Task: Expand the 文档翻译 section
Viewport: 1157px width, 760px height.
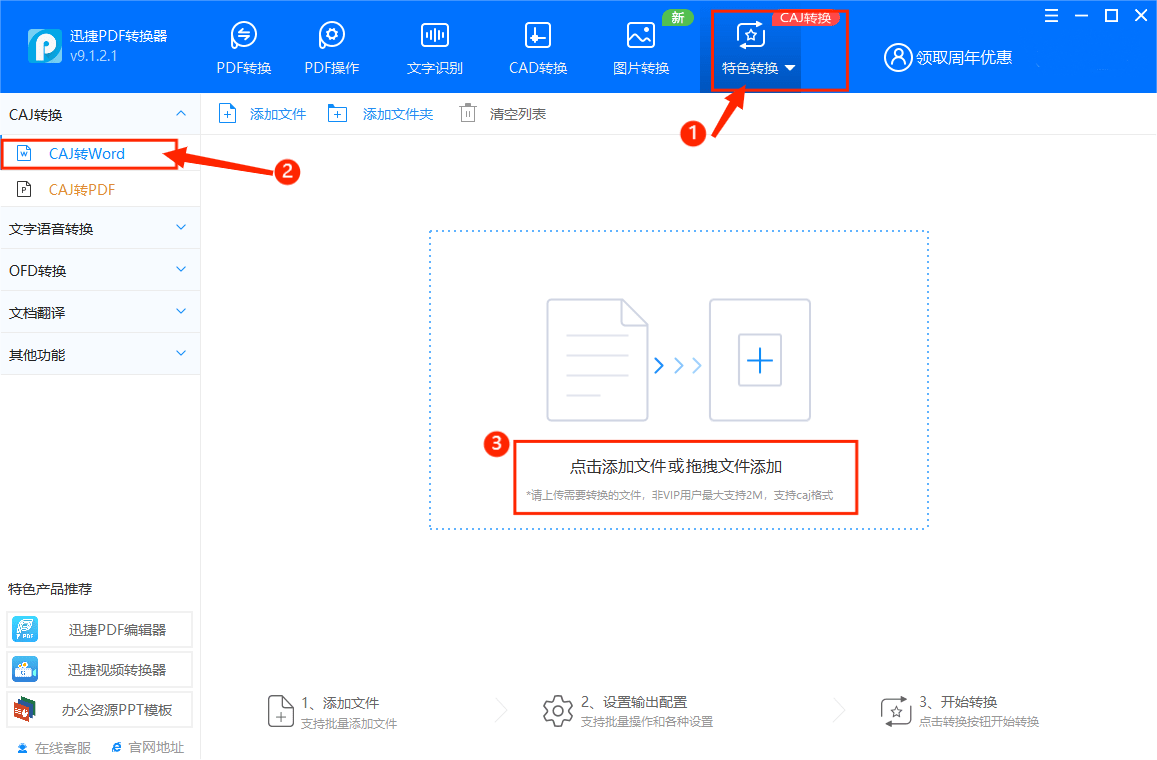Action: (100, 312)
